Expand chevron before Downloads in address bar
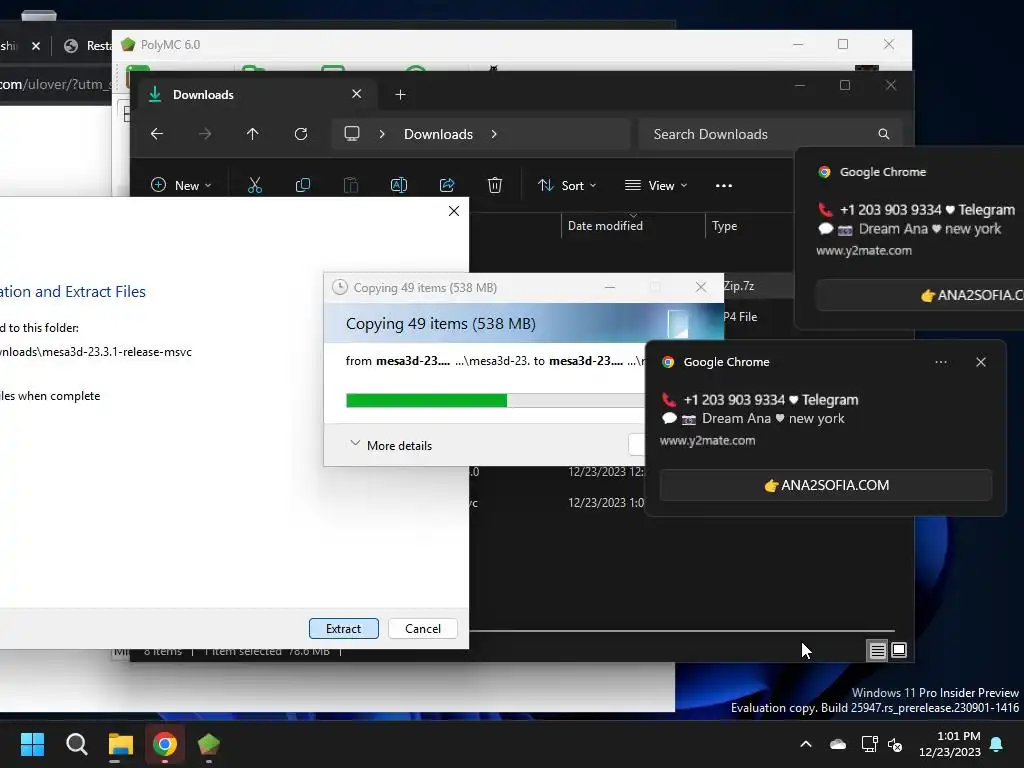This screenshot has height=768, width=1024. pyautogui.click(x=382, y=134)
